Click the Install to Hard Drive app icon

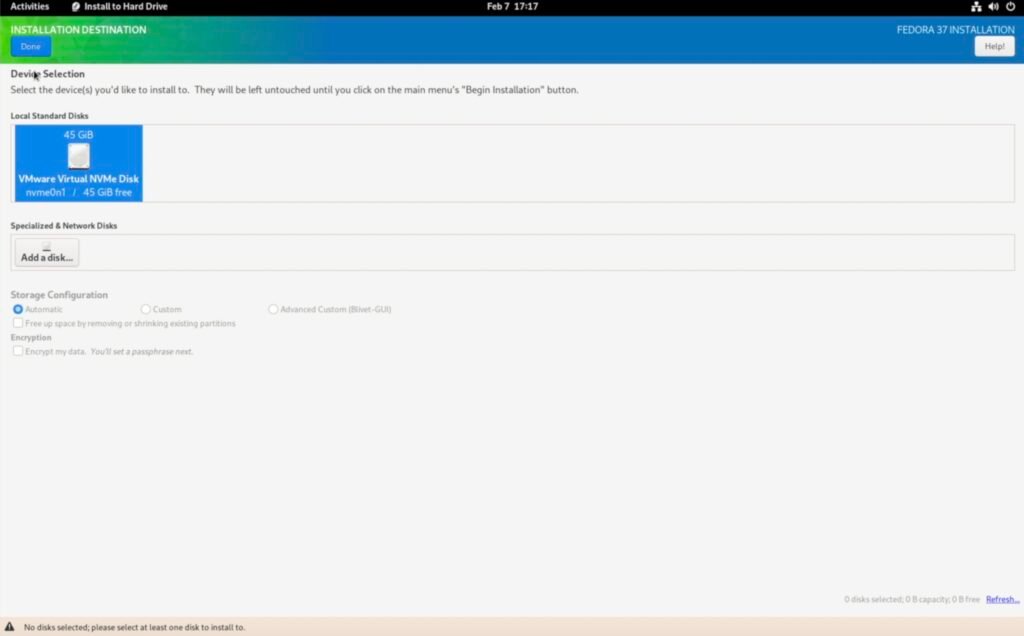click(x=76, y=7)
